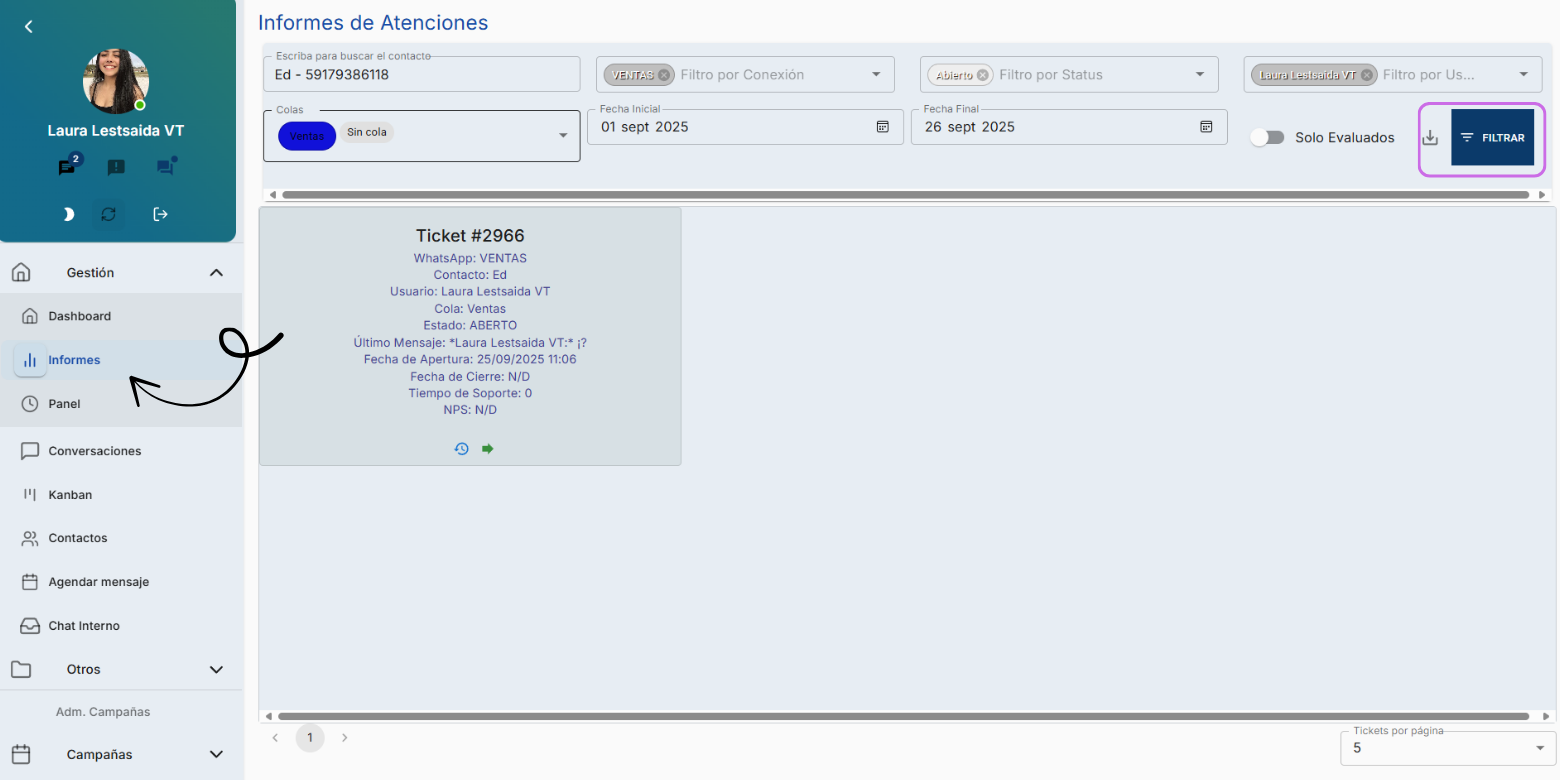Toggle dark mode moon icon

(68, 214)
